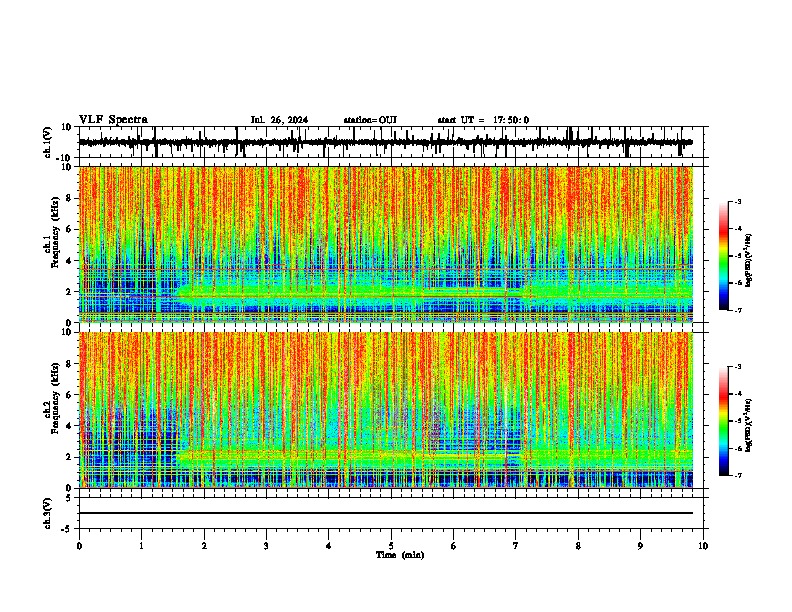Click inside the ch.2 spectrogram panel
The height and width of the screenshot is (612, 792).
pyautogui.click(x=386, y=410)
